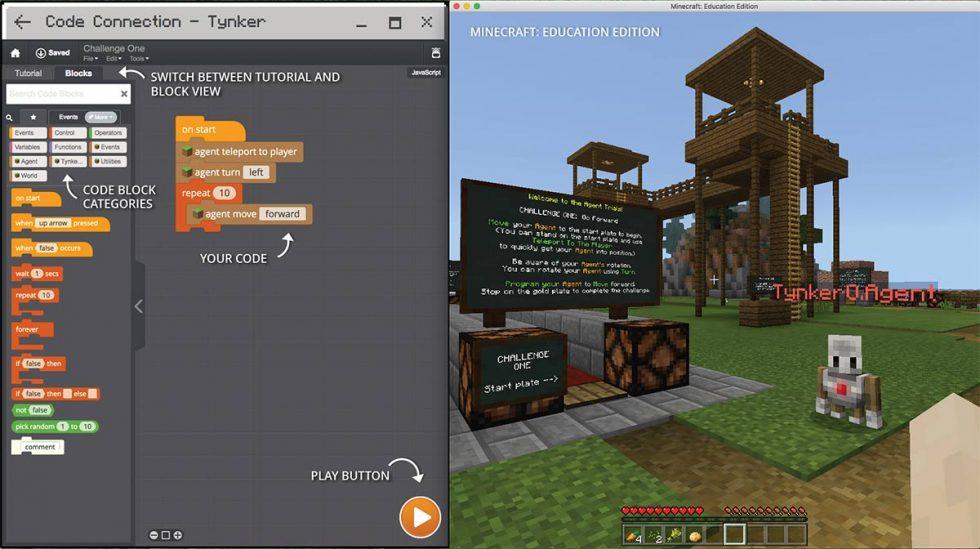Reset workspace zoom with square icon
Viewport: 980px width, 549px height.
tap(166, 535)
